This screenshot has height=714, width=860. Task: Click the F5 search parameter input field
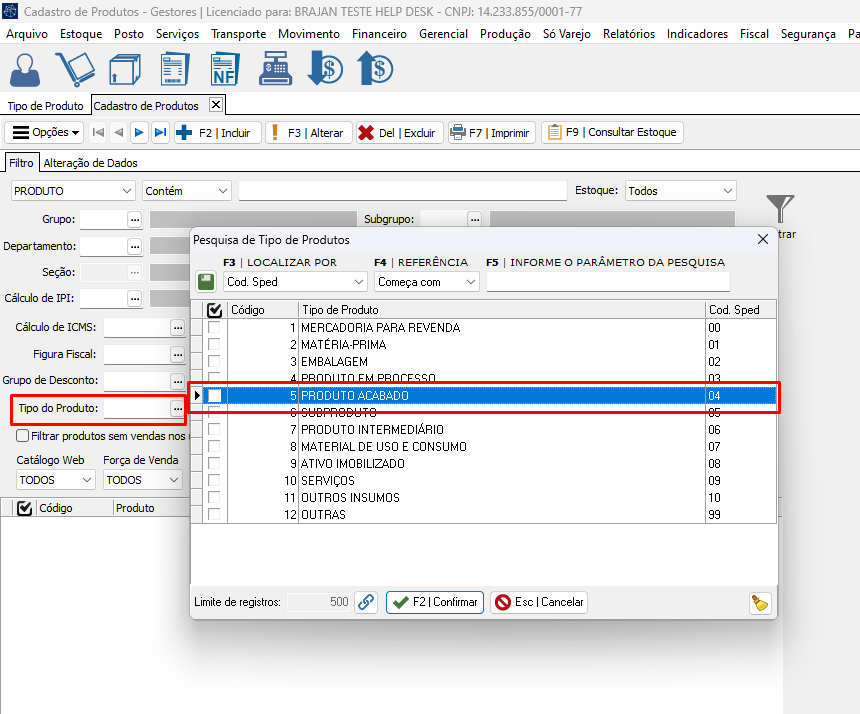608,282
